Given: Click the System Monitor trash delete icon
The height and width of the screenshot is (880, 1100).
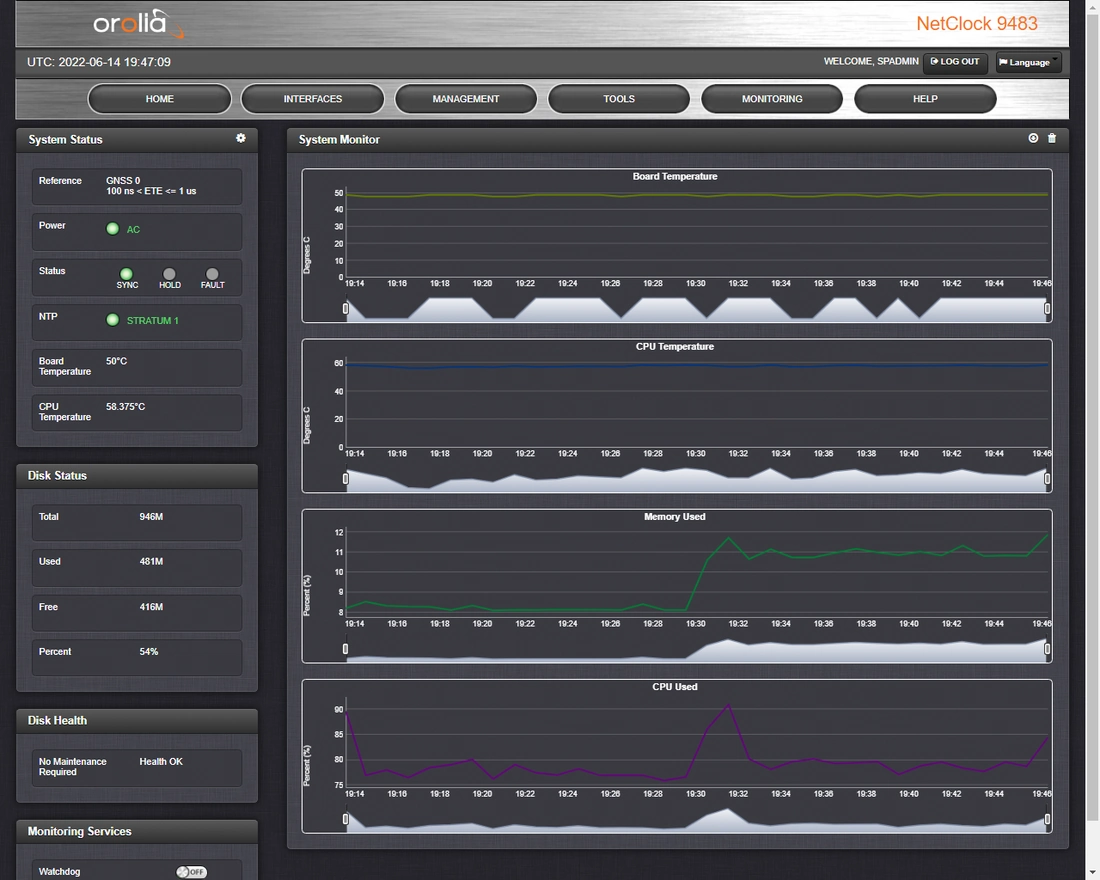Looking at the screenshot, I should pos(1052,138).
